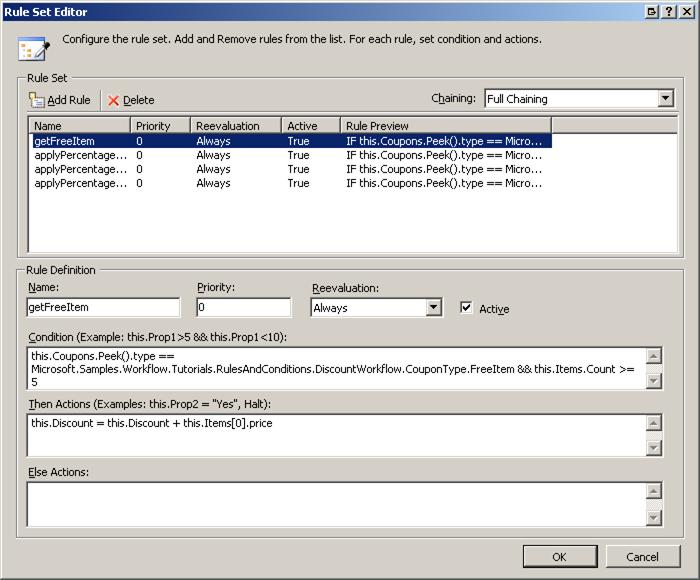Click the red Delete rule icon
The image size is (700, 580).
(x=113, y=100)
